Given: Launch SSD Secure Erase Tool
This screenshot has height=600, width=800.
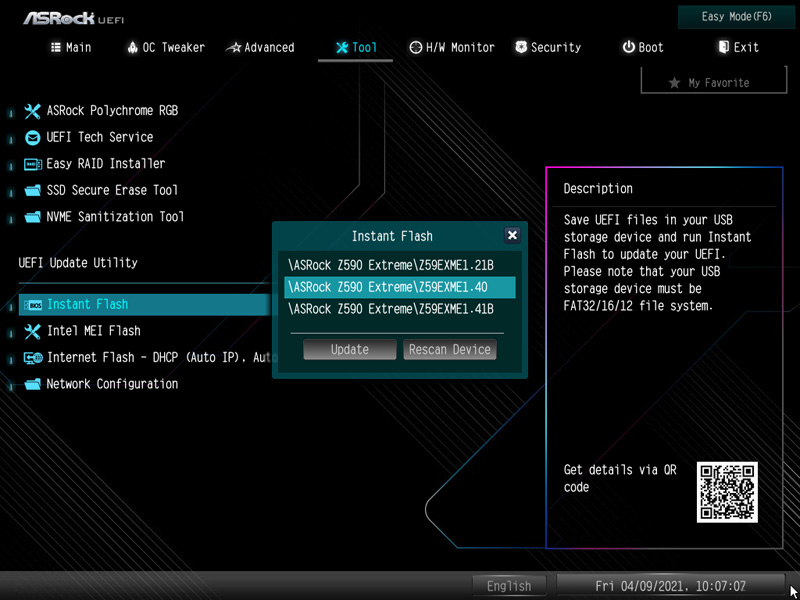Looking at the screenshot, I should pyautogui.click(x=112, y=190).
